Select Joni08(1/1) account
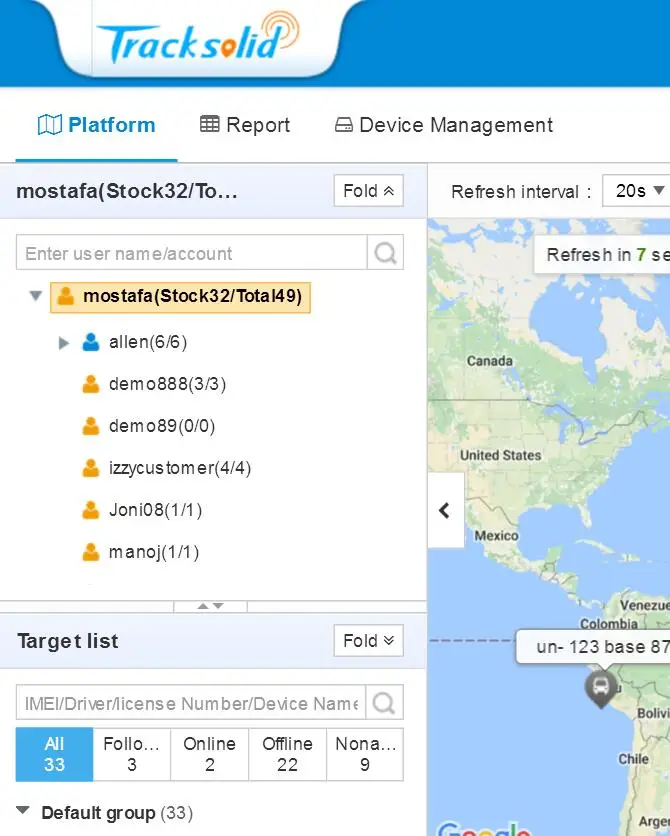 155,510
